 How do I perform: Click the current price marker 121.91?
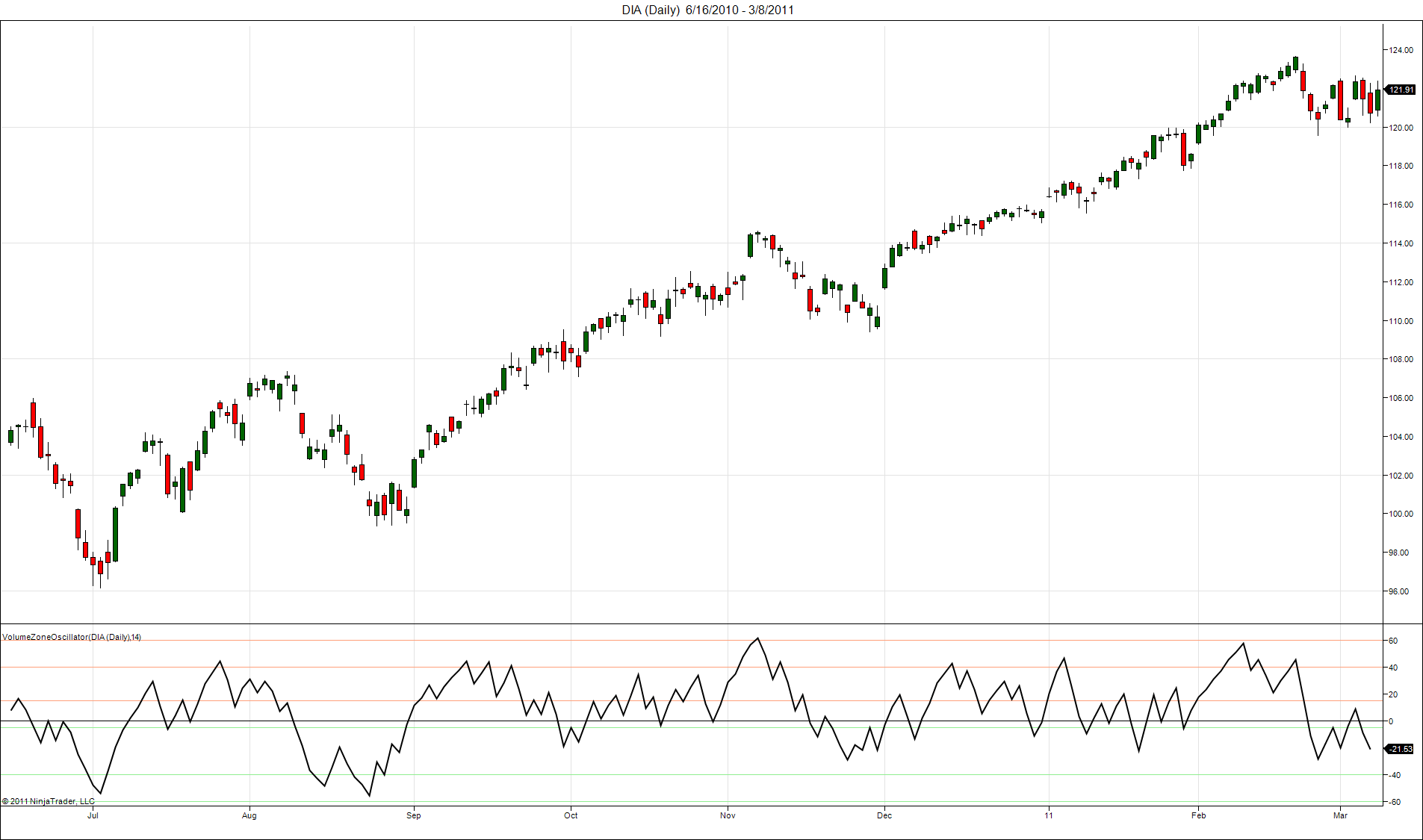pyautogui.click(x=1400, y=90)
